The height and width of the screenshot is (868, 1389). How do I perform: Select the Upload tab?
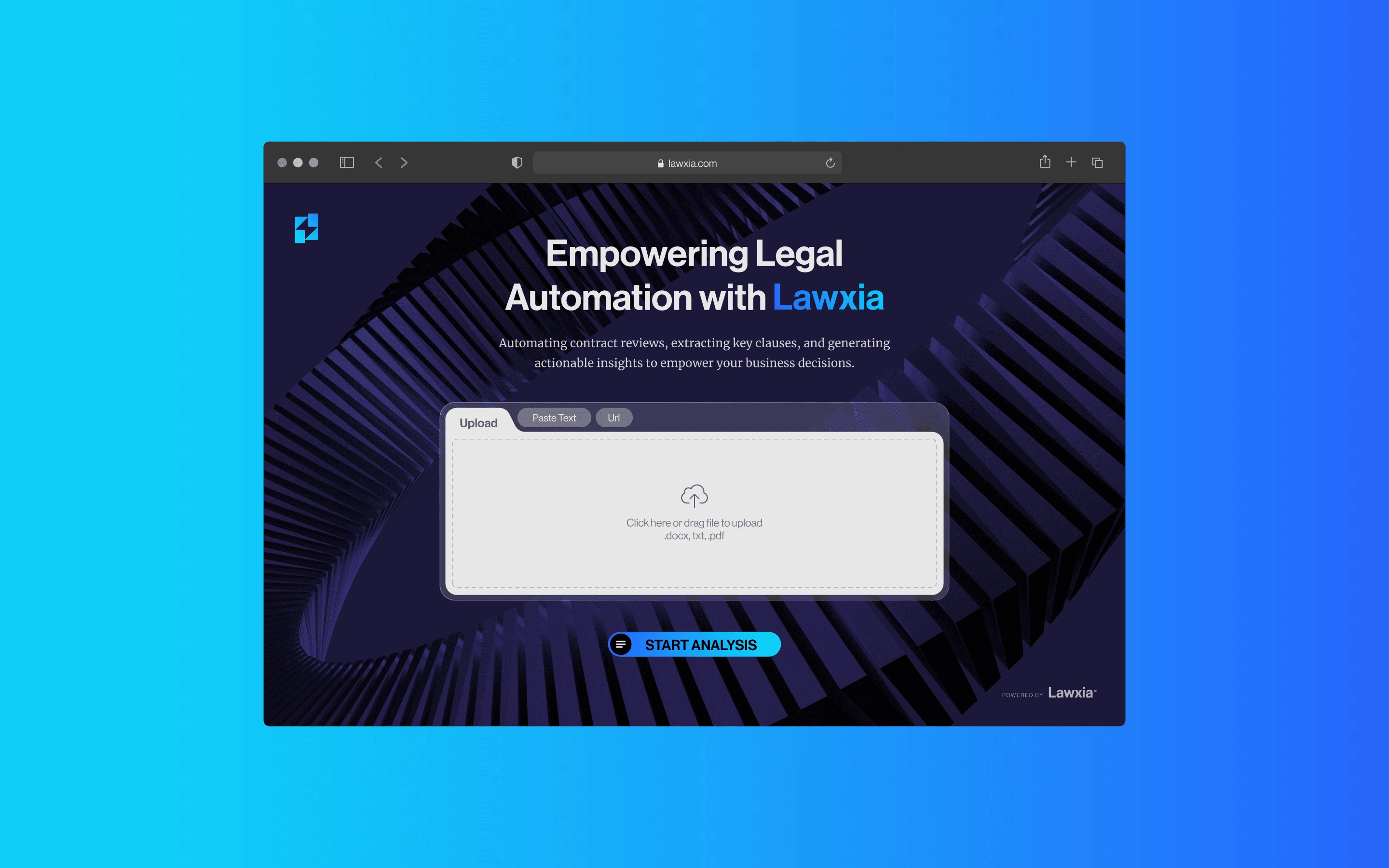tap(478, 422)
